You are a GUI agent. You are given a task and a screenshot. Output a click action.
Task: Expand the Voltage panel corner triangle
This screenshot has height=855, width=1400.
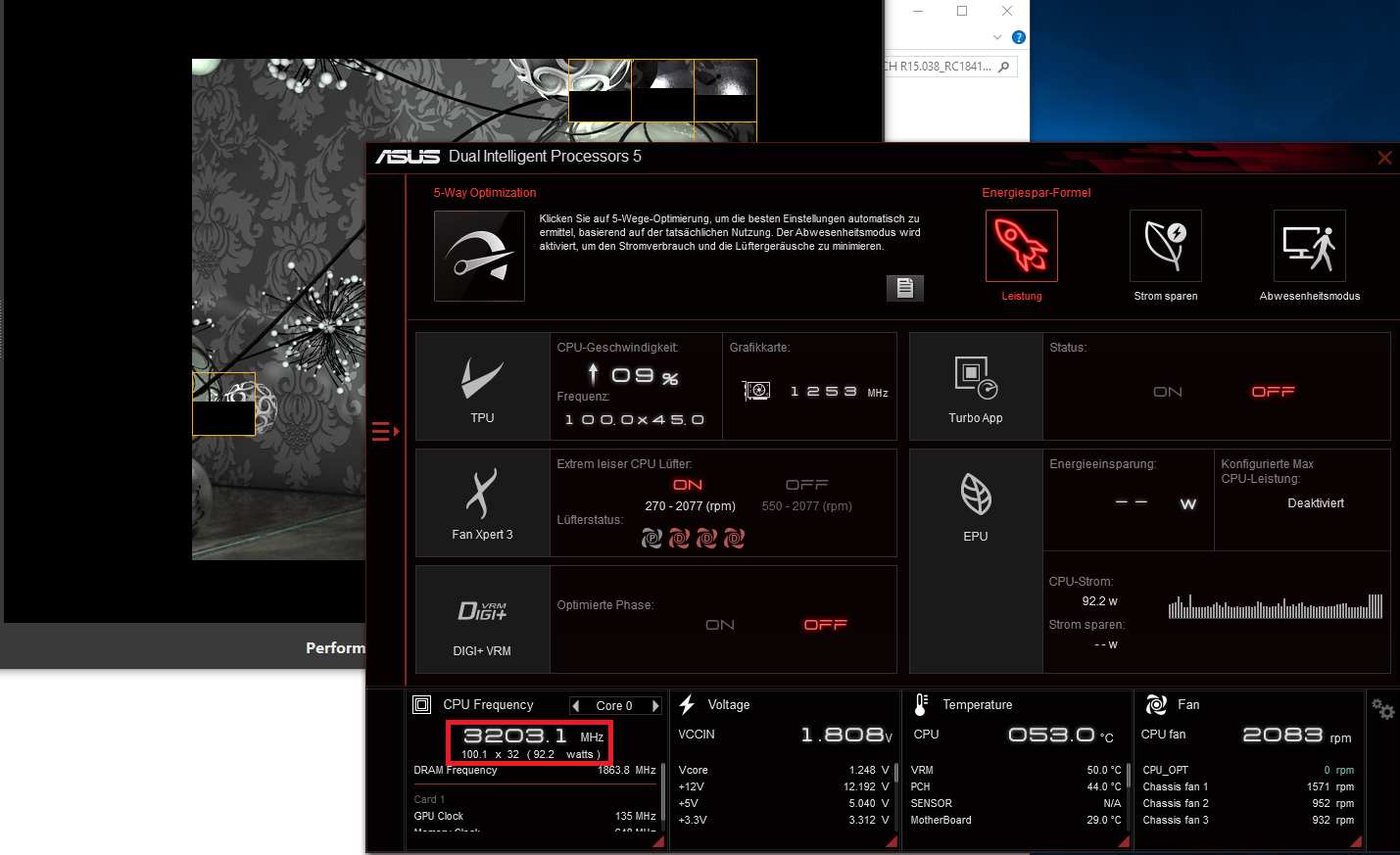pos(892,841)
